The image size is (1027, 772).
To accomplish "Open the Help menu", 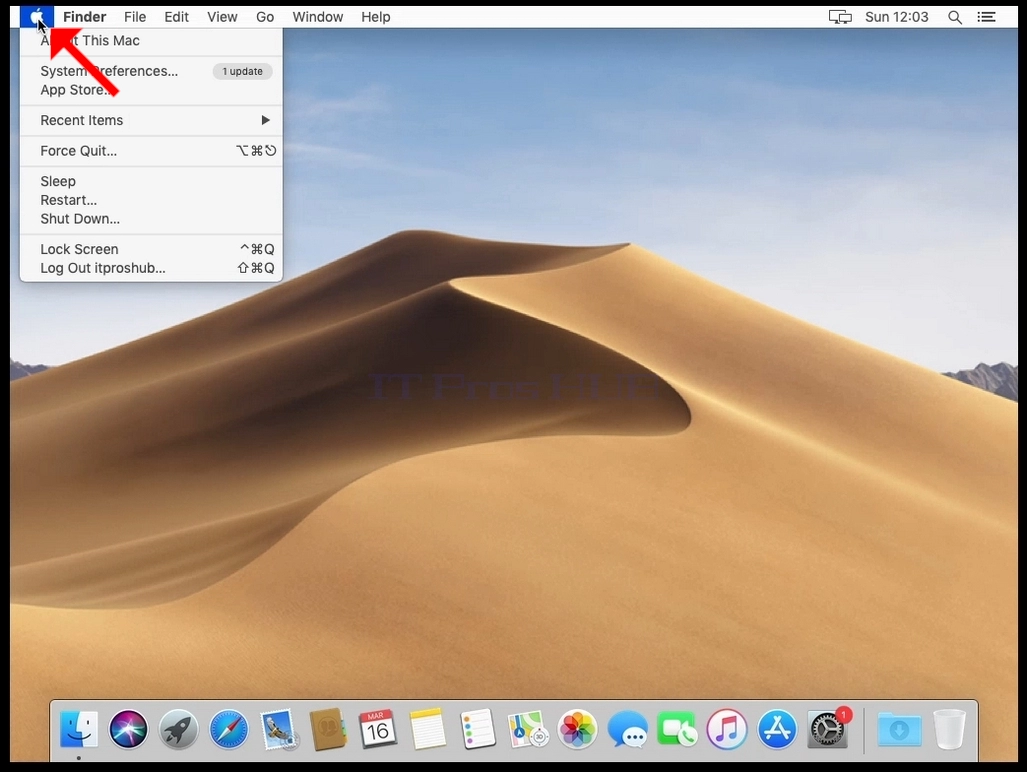I will pos(375,17).
